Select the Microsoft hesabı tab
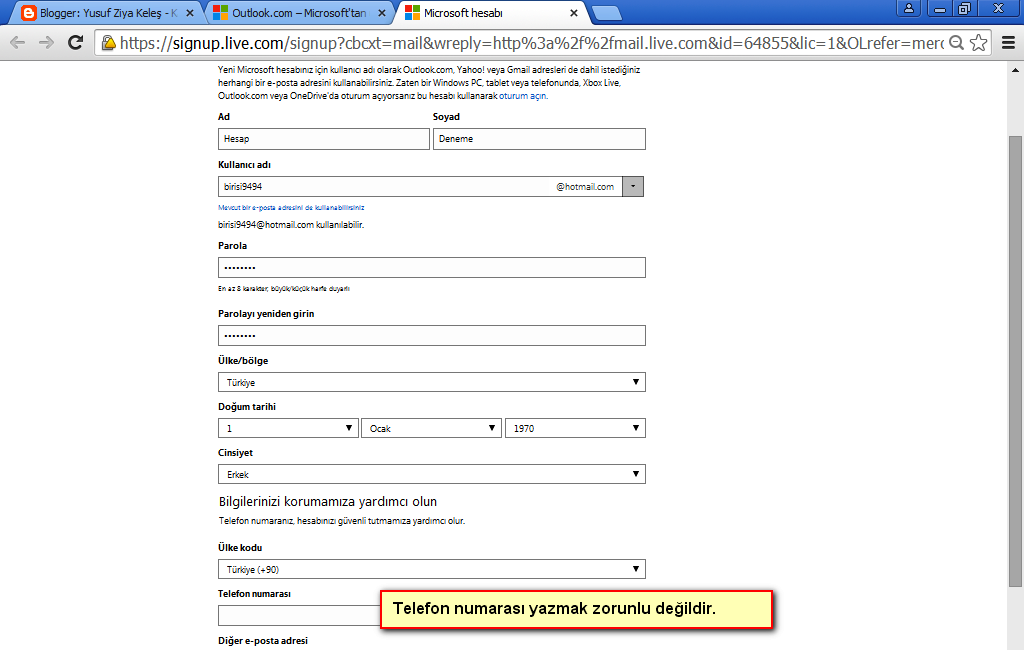This screenshot has height=650, width=1024. pyautogui.click(x=491, y=13)
